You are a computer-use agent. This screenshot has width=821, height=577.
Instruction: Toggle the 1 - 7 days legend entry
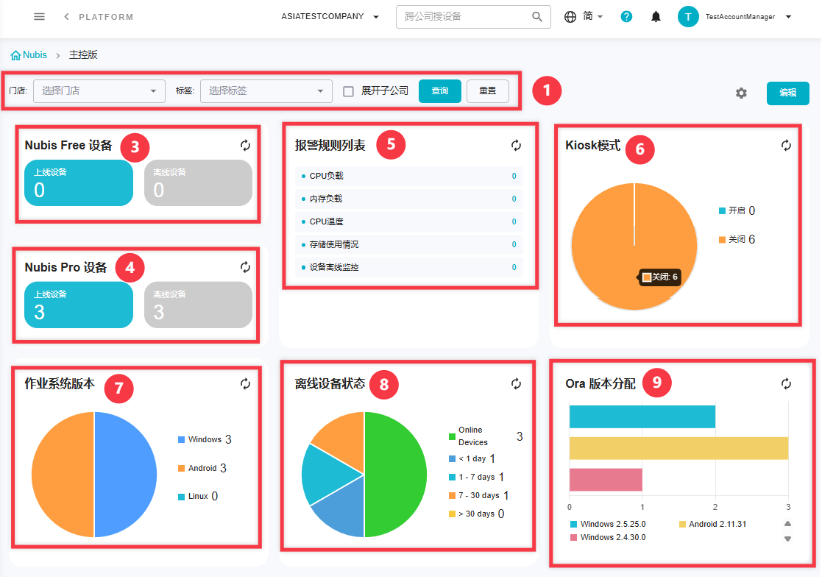(476, 477)
